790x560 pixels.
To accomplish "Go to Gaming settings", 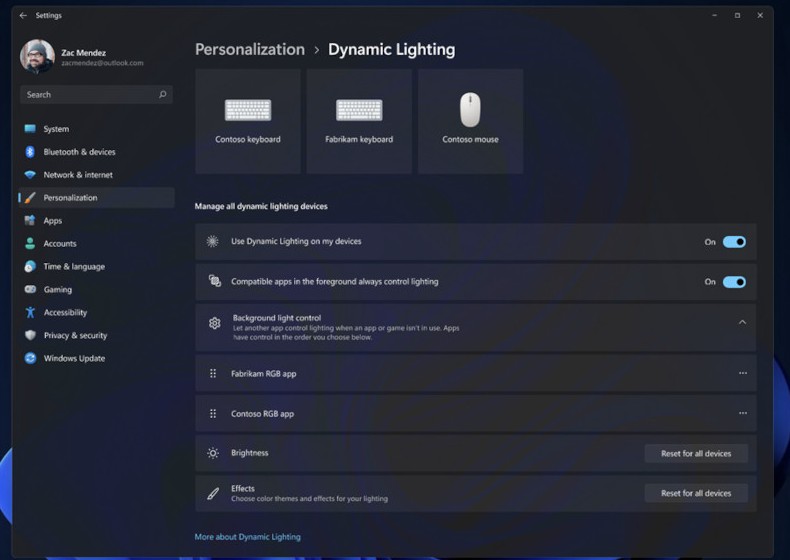I will coord(96,289).
